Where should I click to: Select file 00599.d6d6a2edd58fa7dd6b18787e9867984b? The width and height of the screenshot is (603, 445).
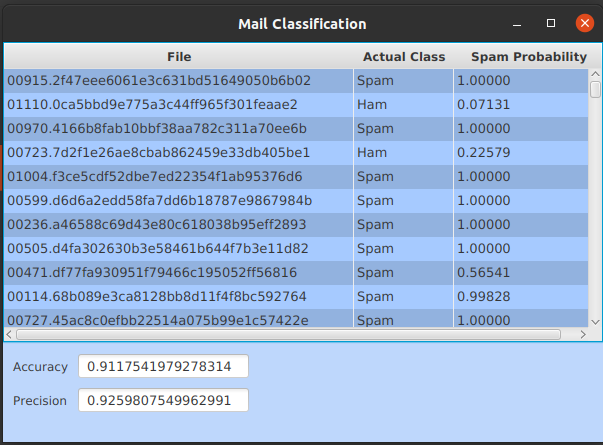pos(178,200)
